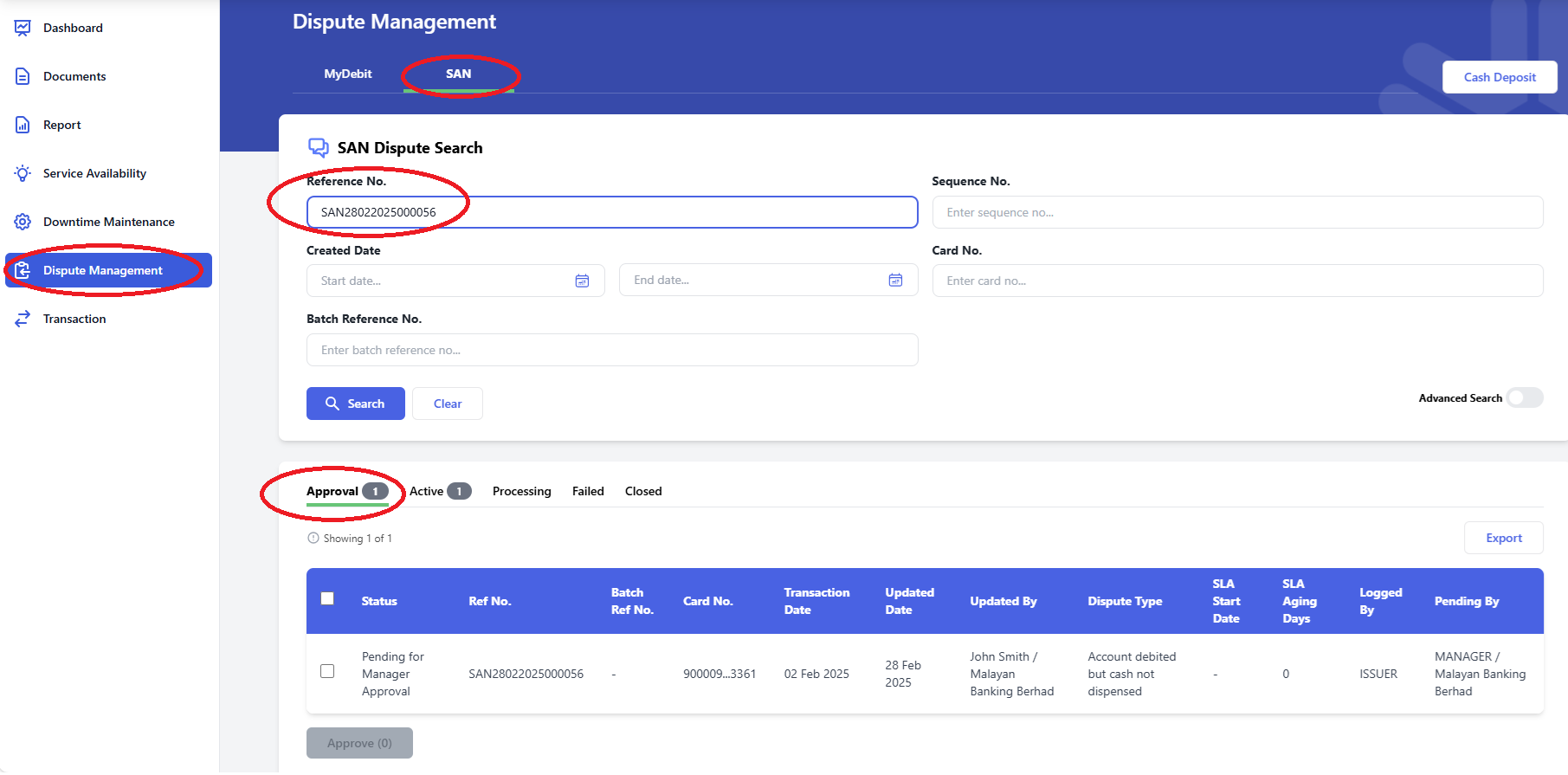Open Dashboard from the sidebar icon

(23, 28)
